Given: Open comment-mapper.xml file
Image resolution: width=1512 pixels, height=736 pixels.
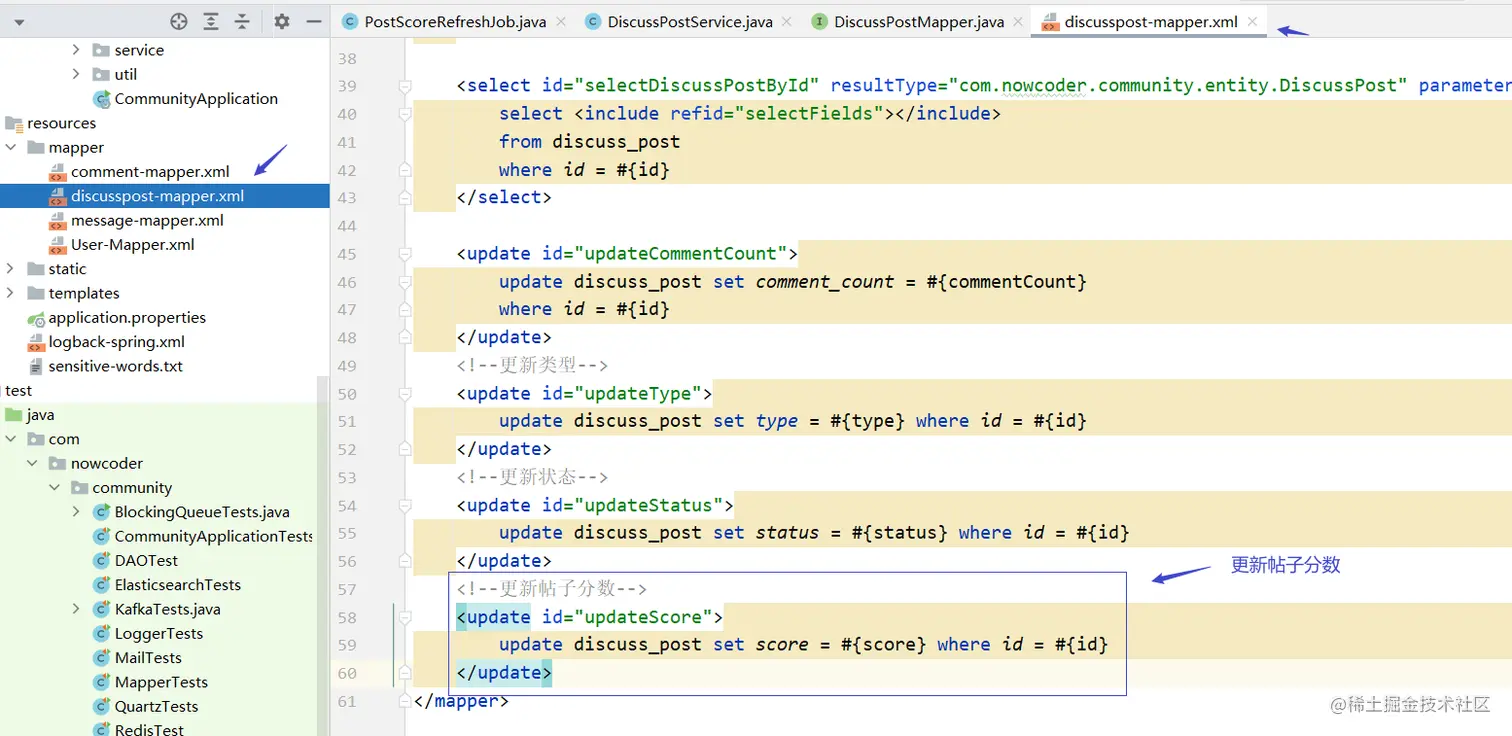Looking at the screenshot, I should (150, 172).
